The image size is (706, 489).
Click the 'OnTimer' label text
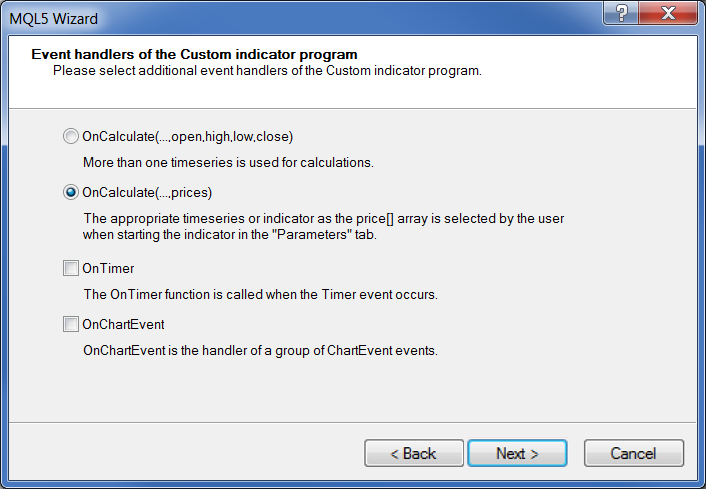[x=108, y=268]
